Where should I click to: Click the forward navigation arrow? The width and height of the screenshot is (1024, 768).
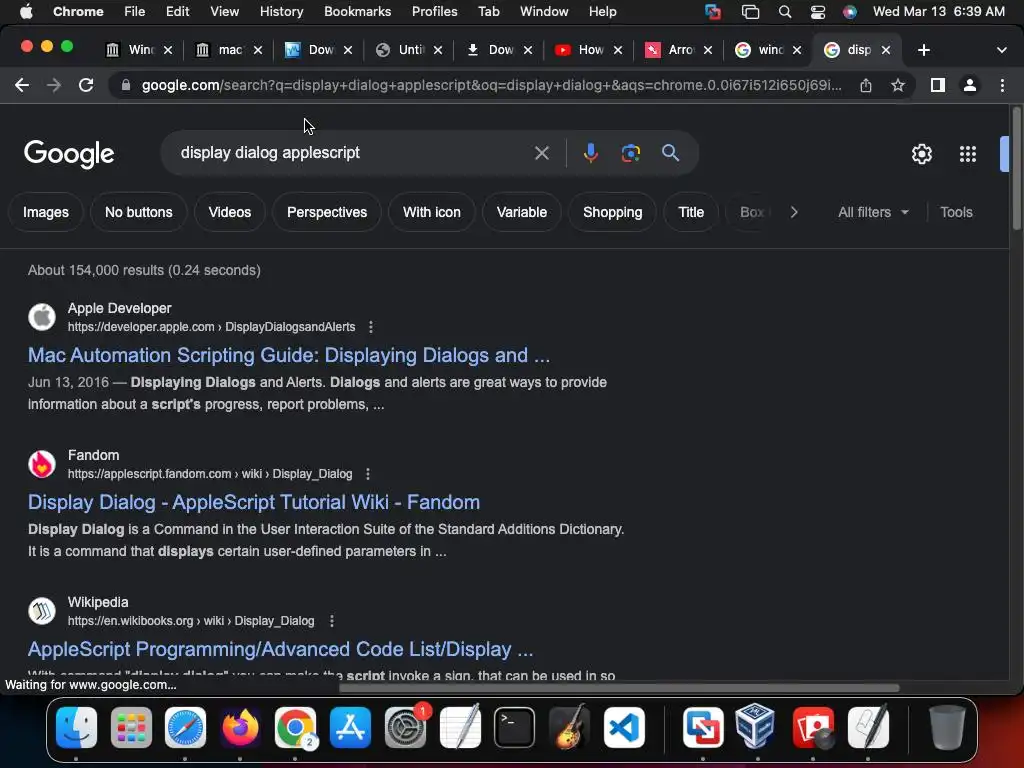point(54,86)
